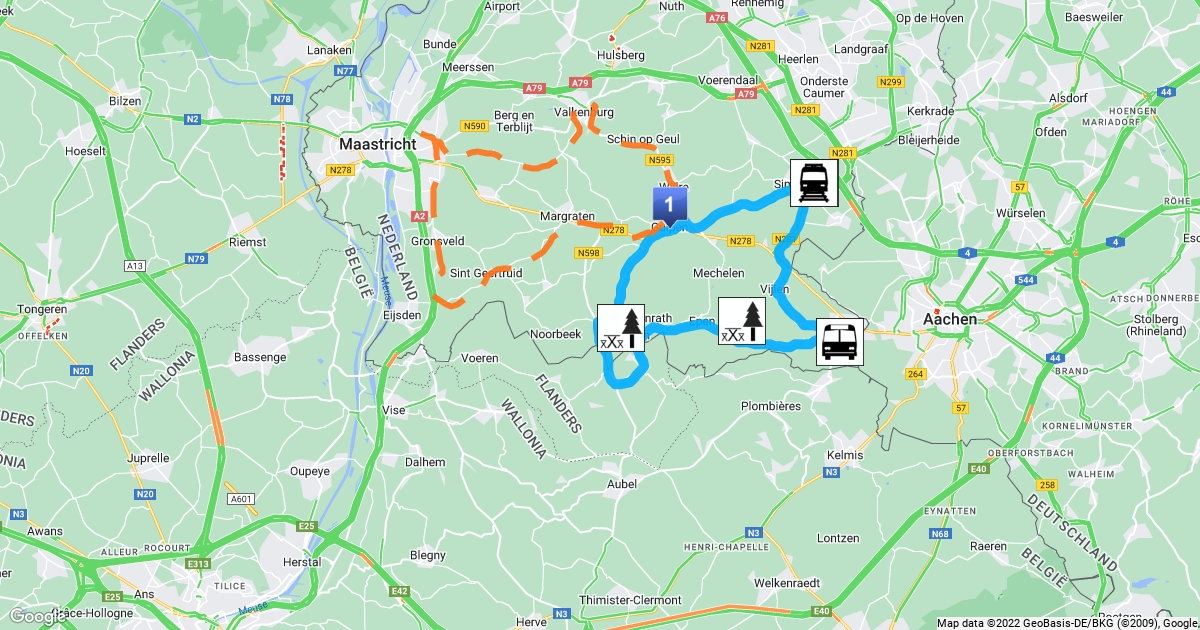Click the E25 highway shield near Herstal
Image resolution: width=1200 pixels, height=630 pixels.
307,524
